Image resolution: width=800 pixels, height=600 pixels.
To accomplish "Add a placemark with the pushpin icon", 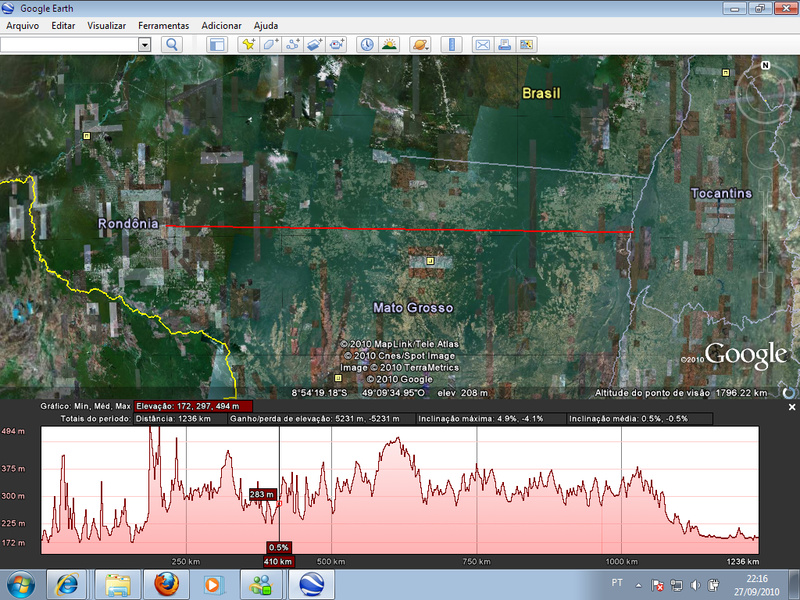I will pos(247,44).
